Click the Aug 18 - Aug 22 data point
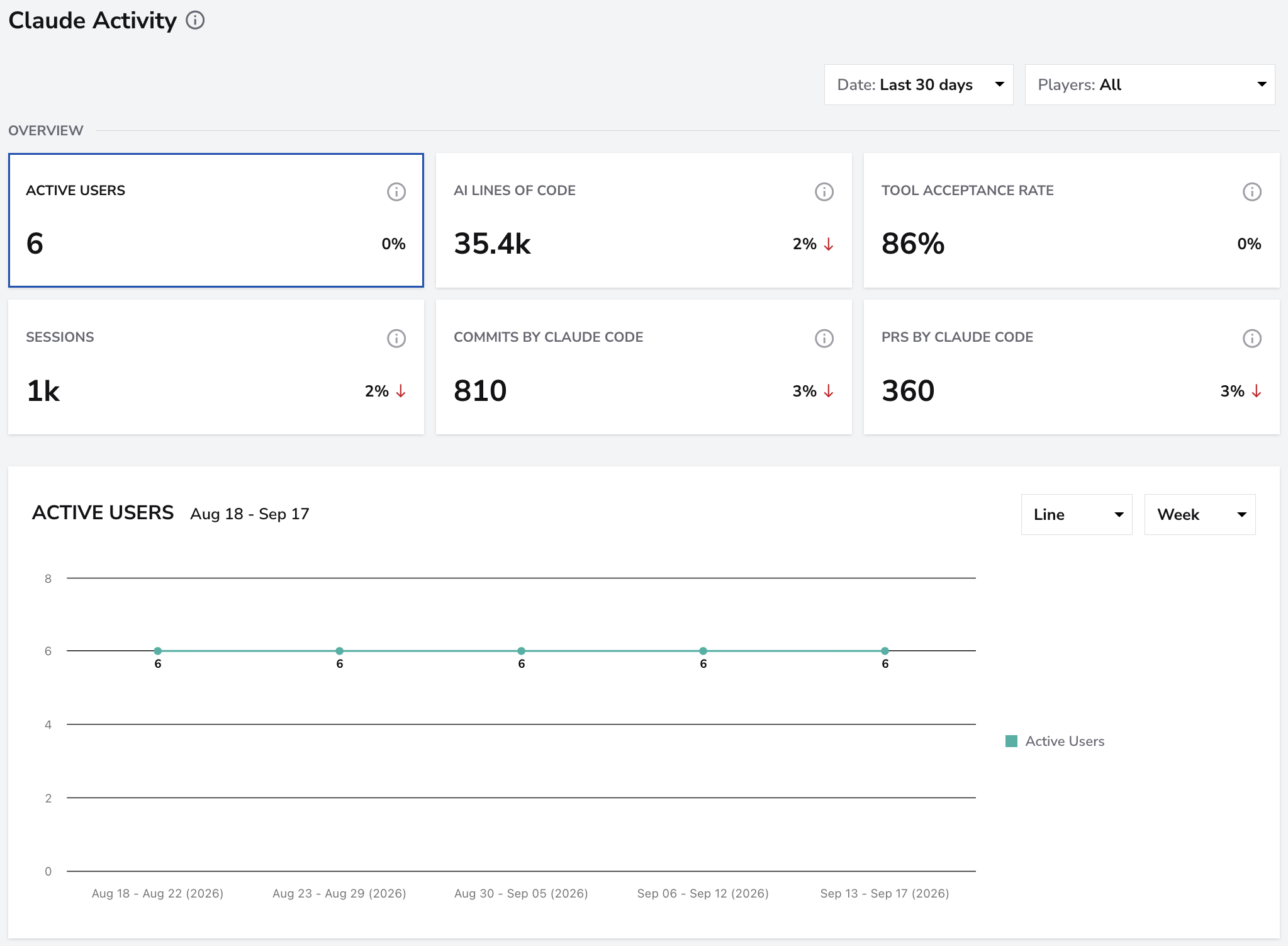 point(158,651)
